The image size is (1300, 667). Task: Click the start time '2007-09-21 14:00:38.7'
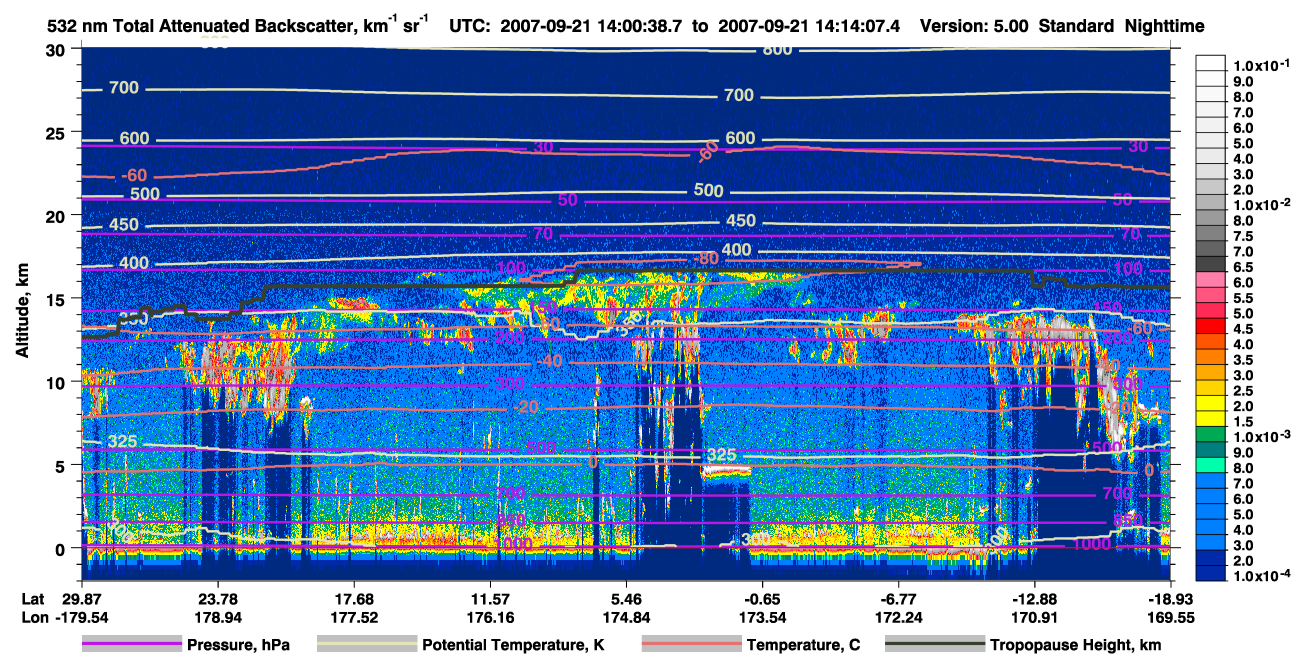594,26
